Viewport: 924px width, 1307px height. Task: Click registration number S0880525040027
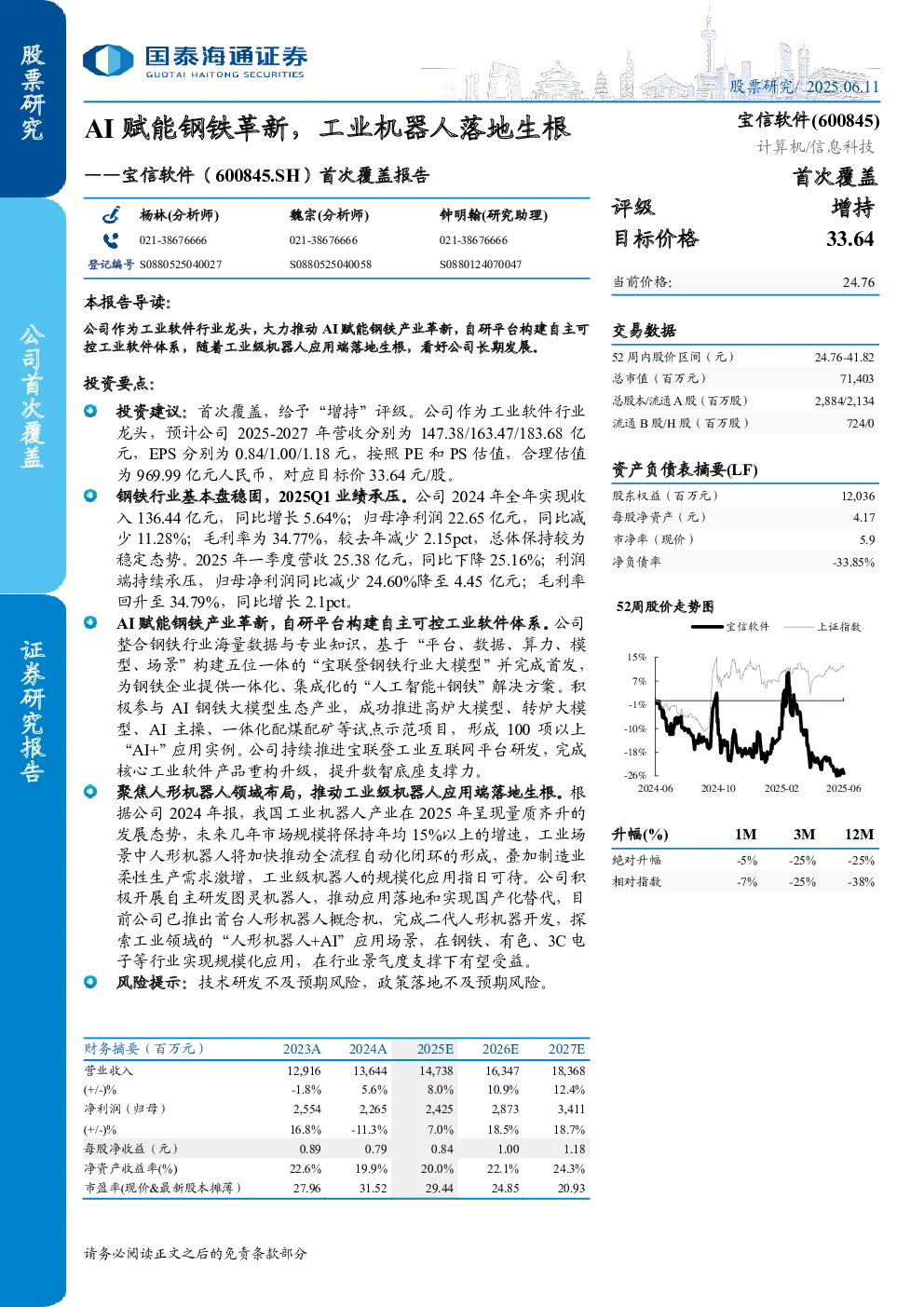181,265
